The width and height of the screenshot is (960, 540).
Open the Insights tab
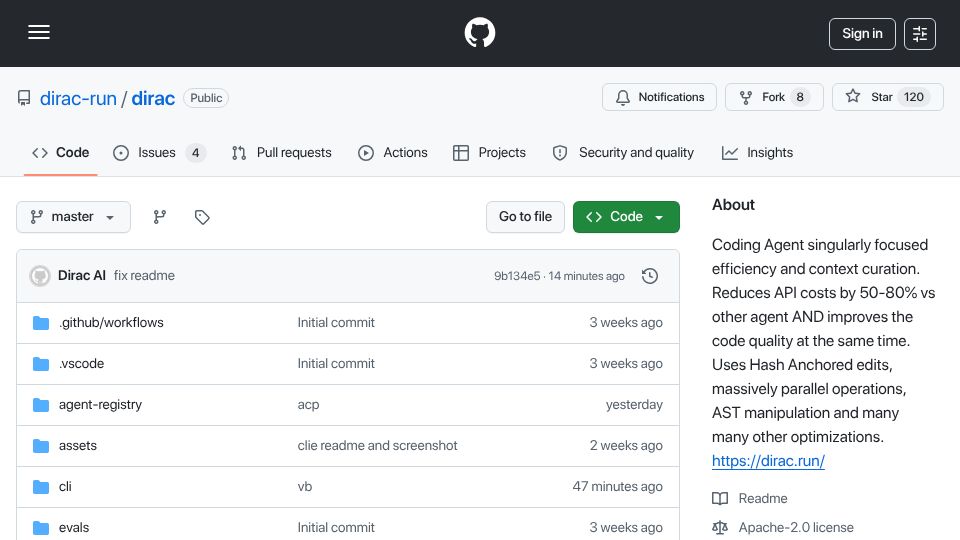tap(757, 152)
